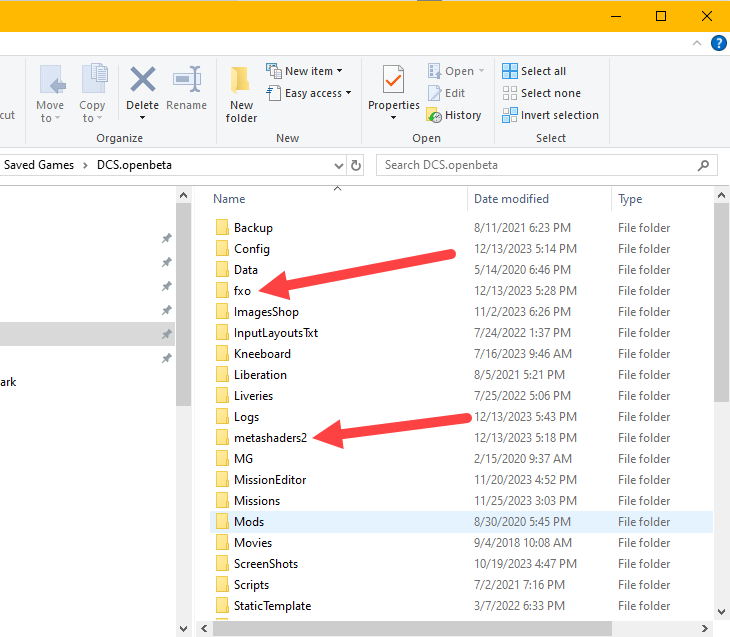Select the Mods folder row
The height and width of the screenshot is (637, 730).
pyautogui.click(x=461, y=522)
